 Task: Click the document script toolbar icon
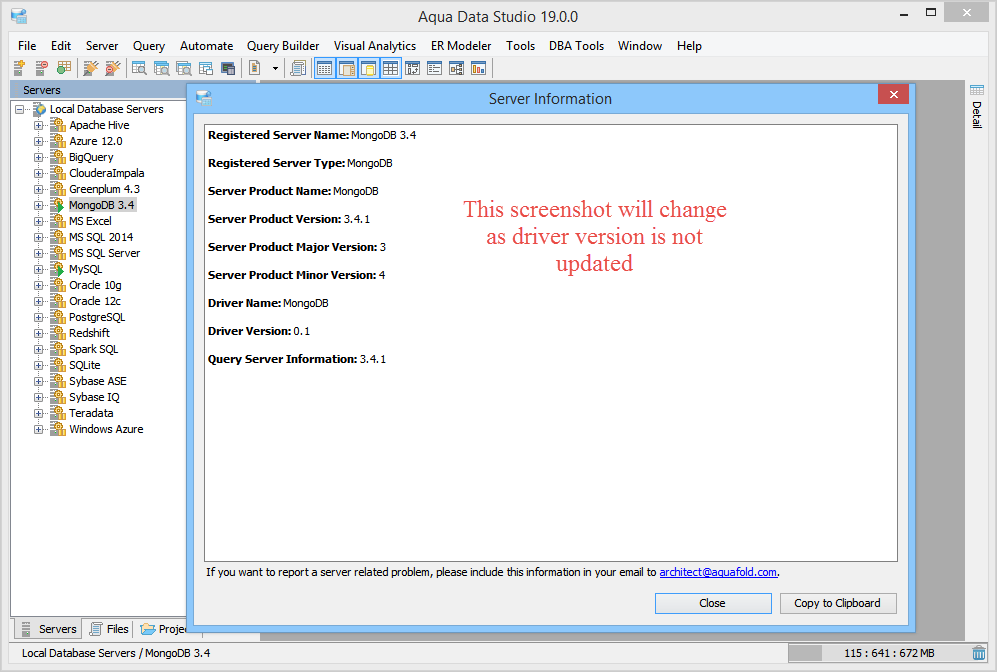(x=255, y=68)
